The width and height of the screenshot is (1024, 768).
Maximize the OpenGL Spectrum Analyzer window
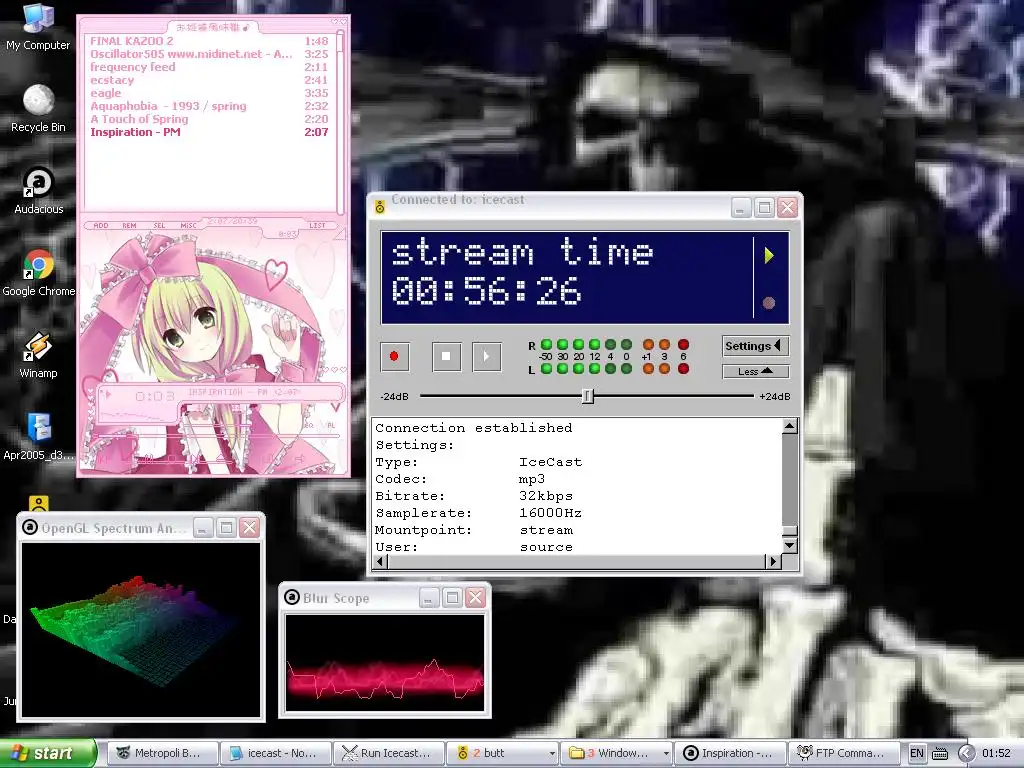tap(226, 528)
